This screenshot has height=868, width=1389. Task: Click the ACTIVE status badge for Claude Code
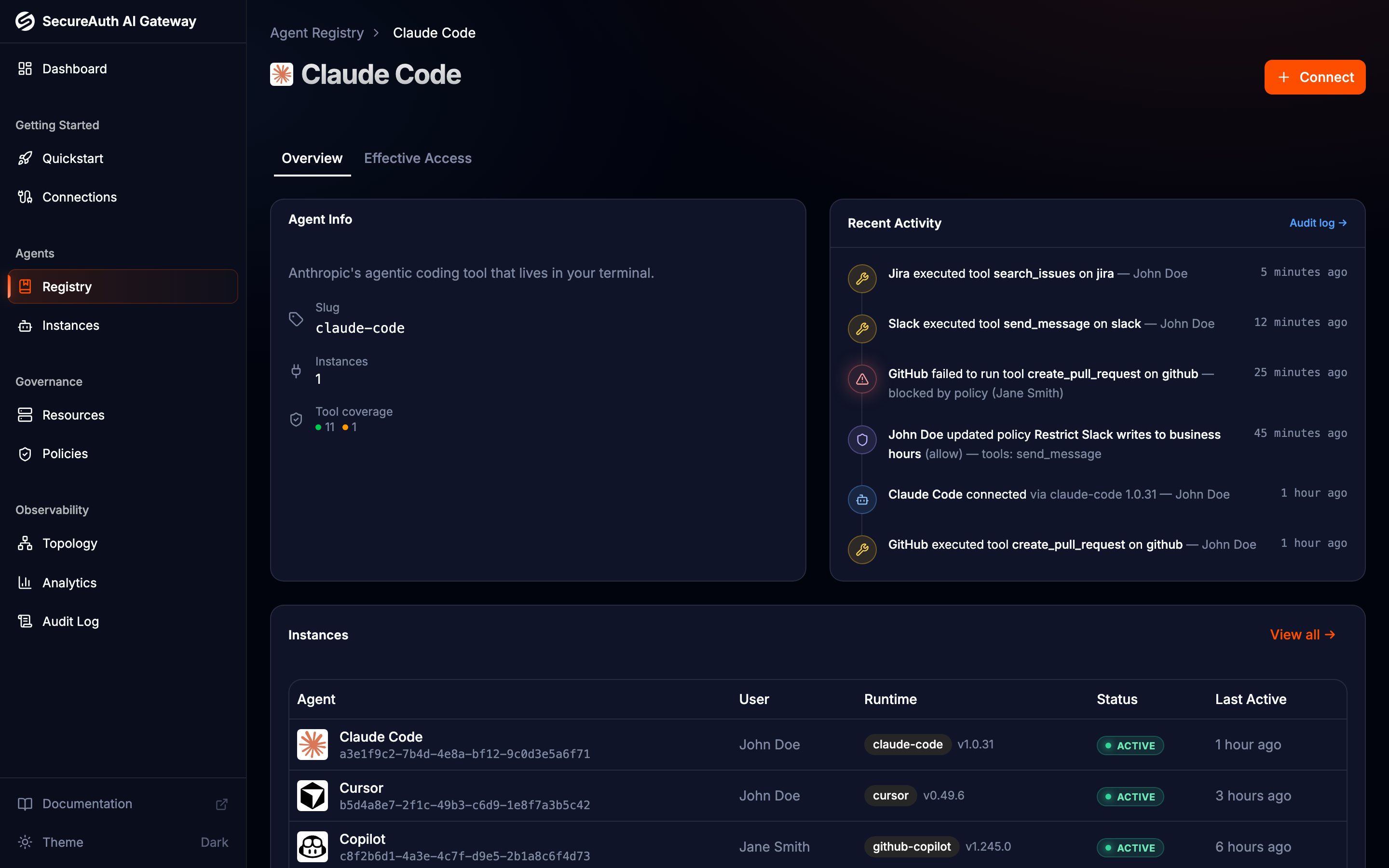pos(1130,745)
